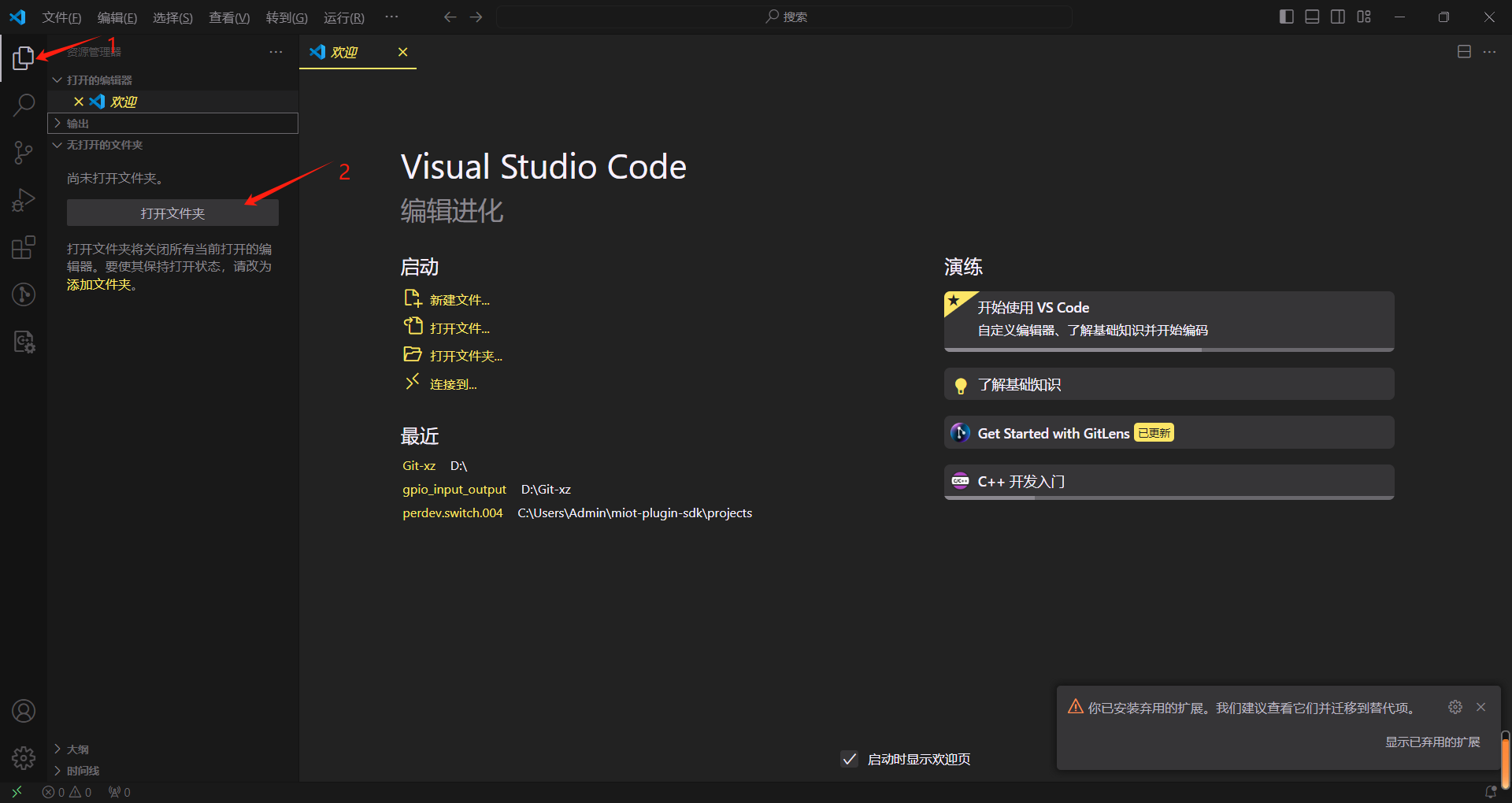This screenshot has width=1512, height=803.
Task: Expand the 大纲 outline section
Action: coord(172,749)
